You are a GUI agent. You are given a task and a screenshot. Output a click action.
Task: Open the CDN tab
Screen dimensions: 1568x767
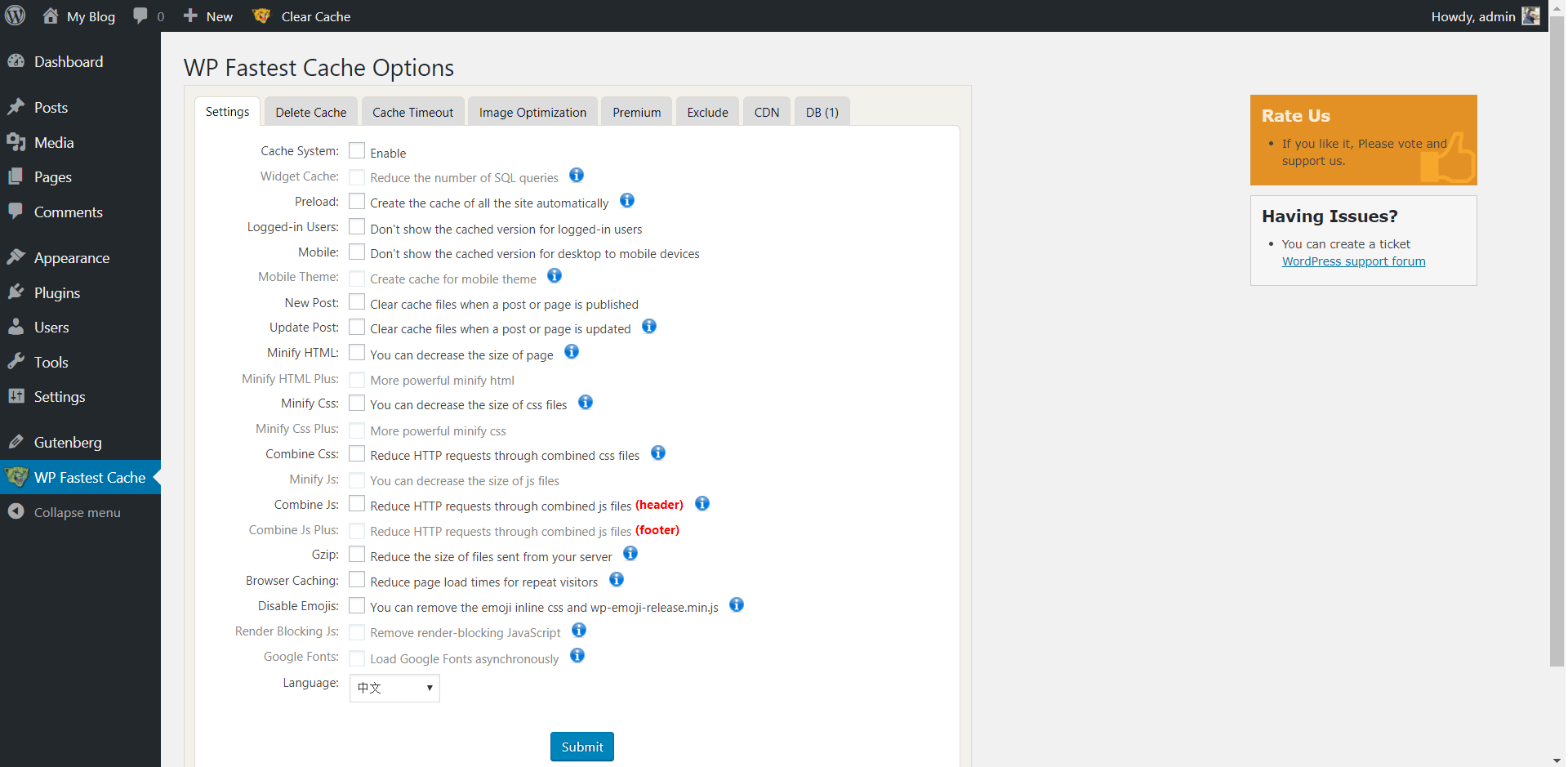[767, 112]
